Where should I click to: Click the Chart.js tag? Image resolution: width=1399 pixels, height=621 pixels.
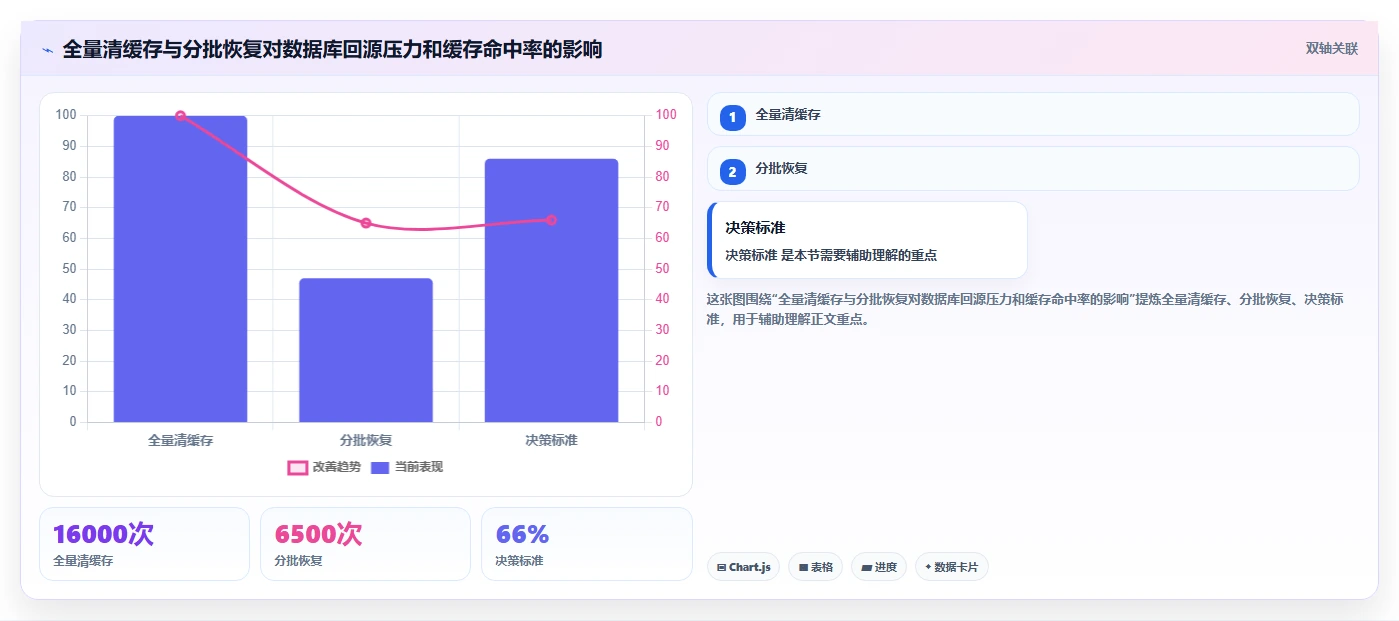click(743, 567)
